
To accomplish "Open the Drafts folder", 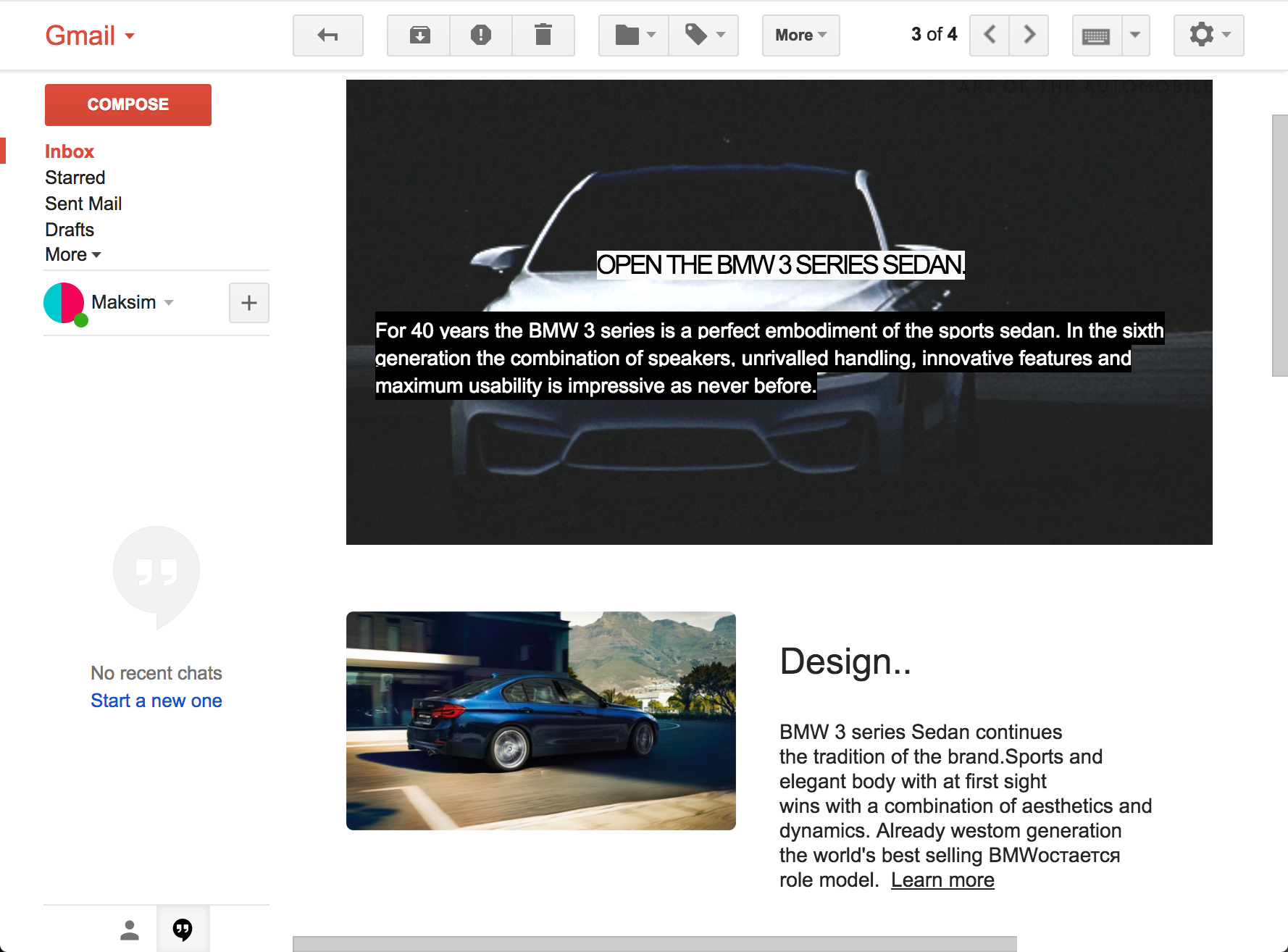I will pos(70,230).
